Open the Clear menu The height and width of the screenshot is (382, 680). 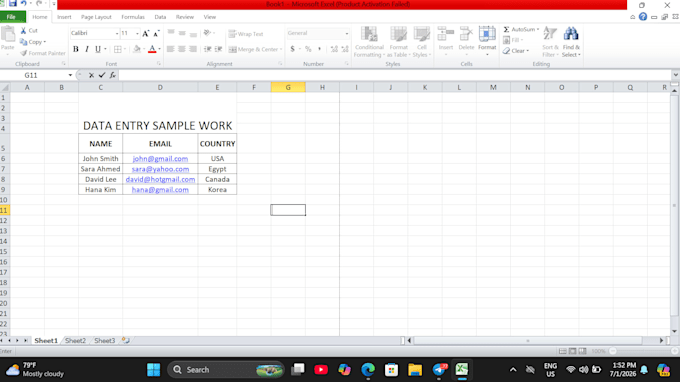tap(516, 51)
